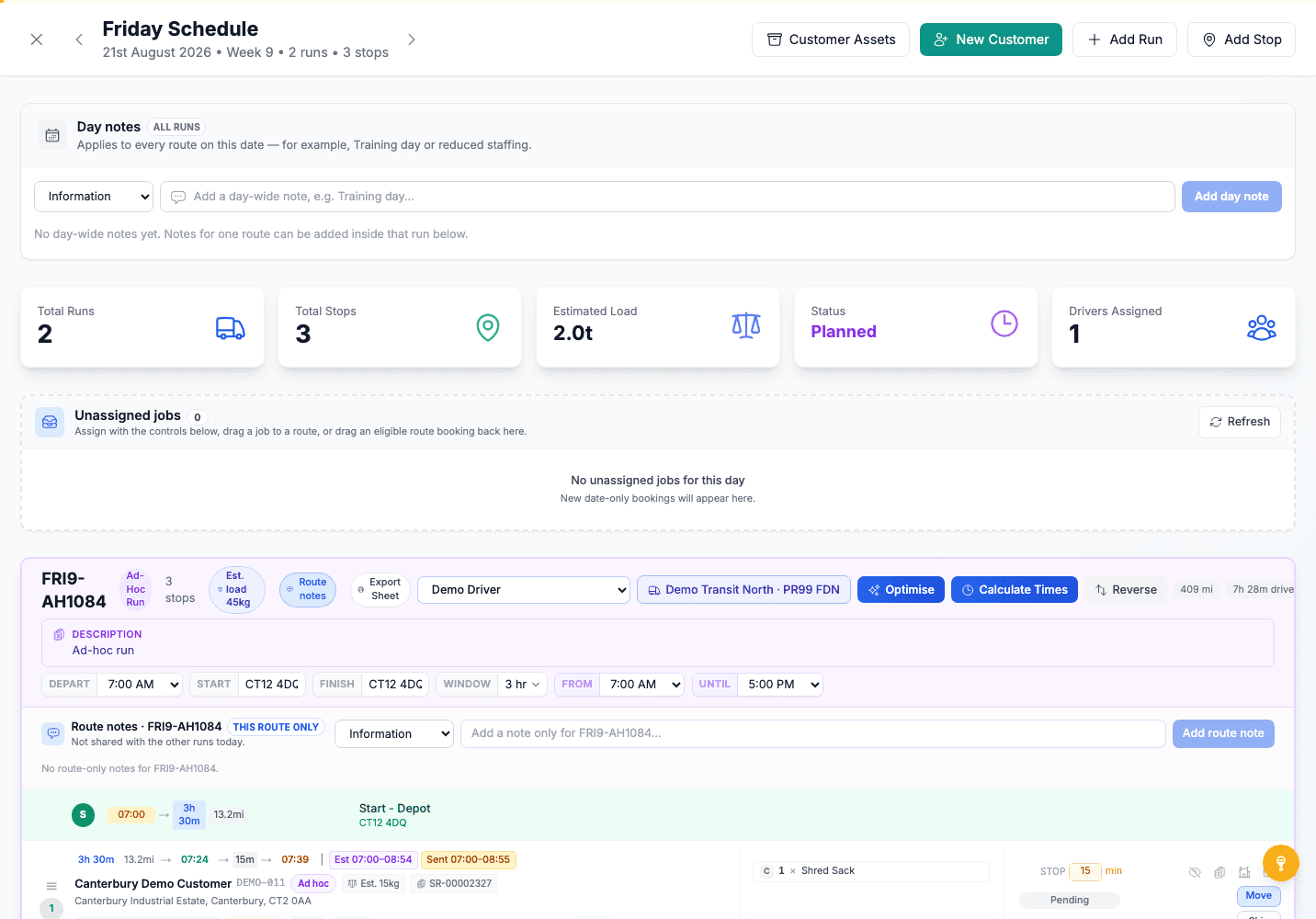
Task: Click the Drivers Assigned people icon
Action: (x=1262, y=327)
